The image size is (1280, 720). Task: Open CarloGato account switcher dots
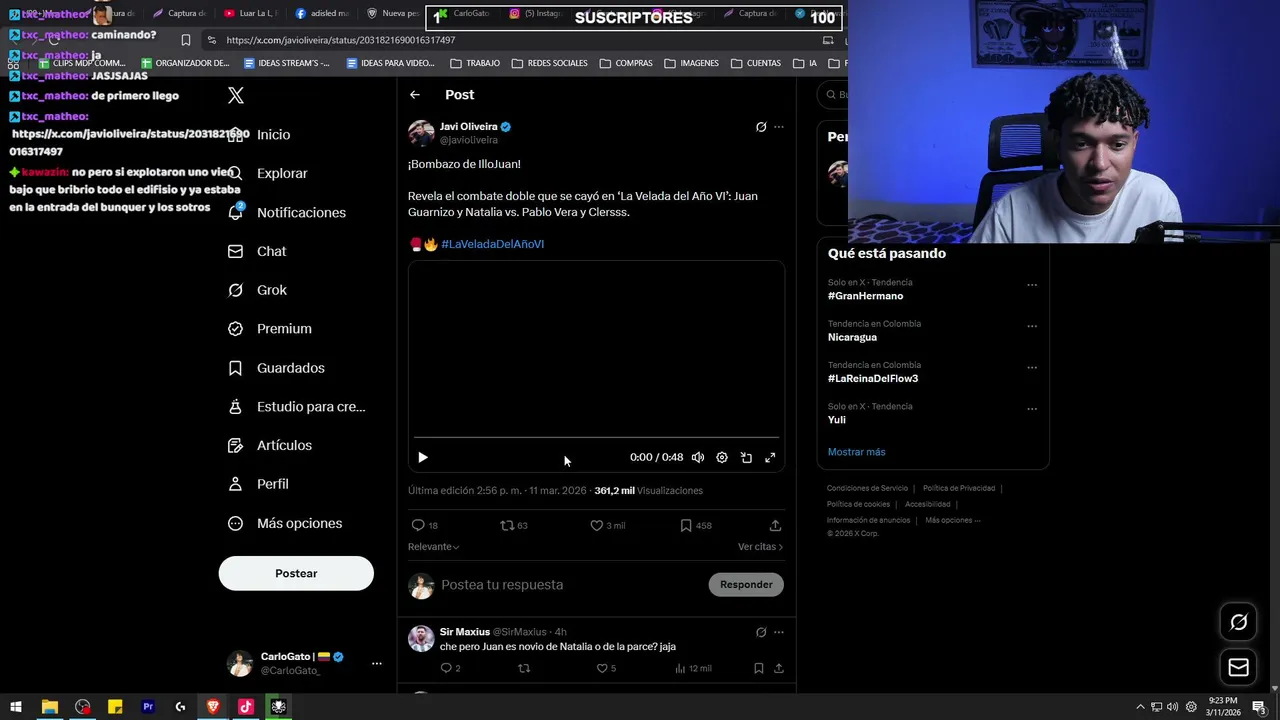[x=377, y=663]
